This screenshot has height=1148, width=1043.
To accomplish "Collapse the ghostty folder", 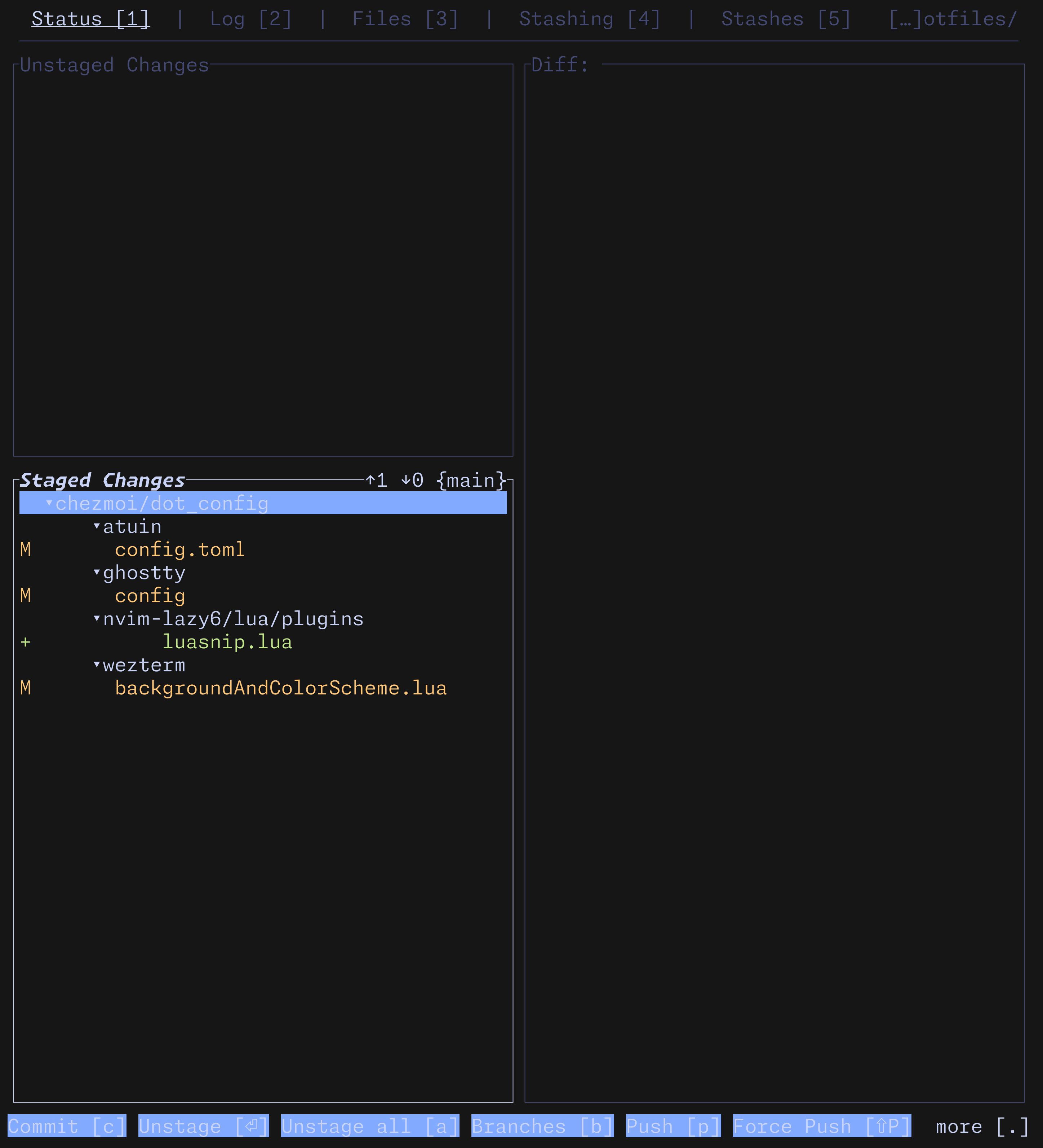I will click(97, 572).
